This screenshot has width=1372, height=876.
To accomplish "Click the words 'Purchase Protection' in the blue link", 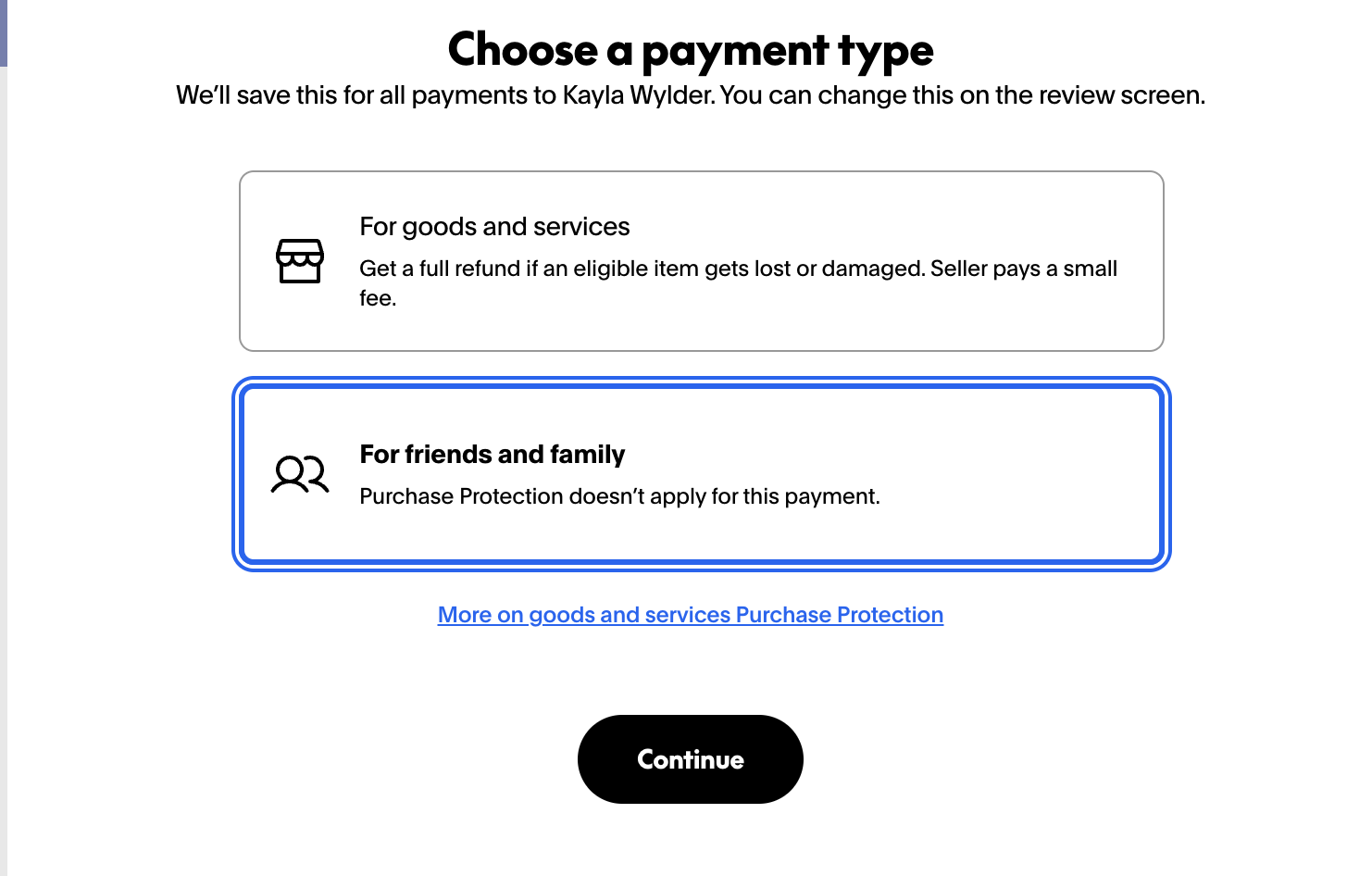I will (840, 615).
